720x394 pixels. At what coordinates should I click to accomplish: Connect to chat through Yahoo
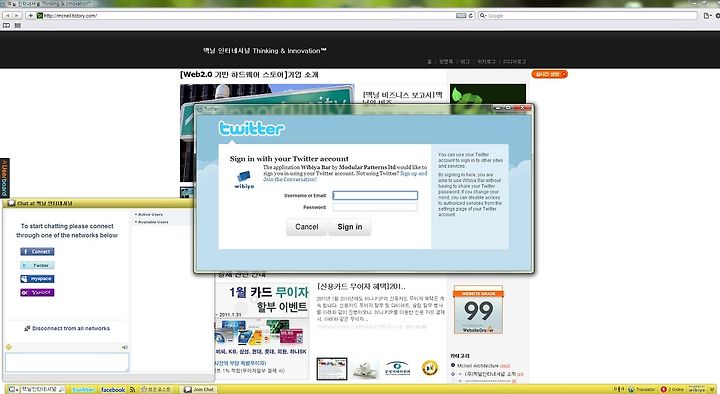pyautogui.click(x=37, y=293)
